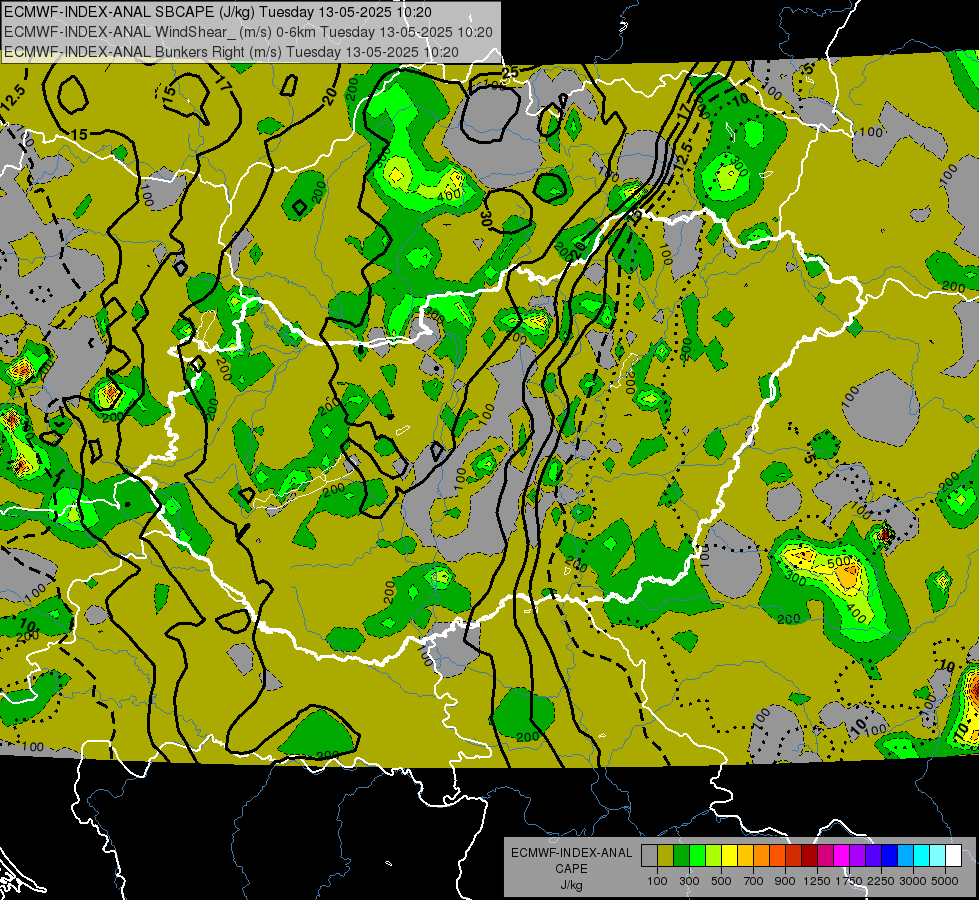This screenshot has height=900, width=979.
Task: Select the olive swatch in CAPE legend
Action: point(665,855)
